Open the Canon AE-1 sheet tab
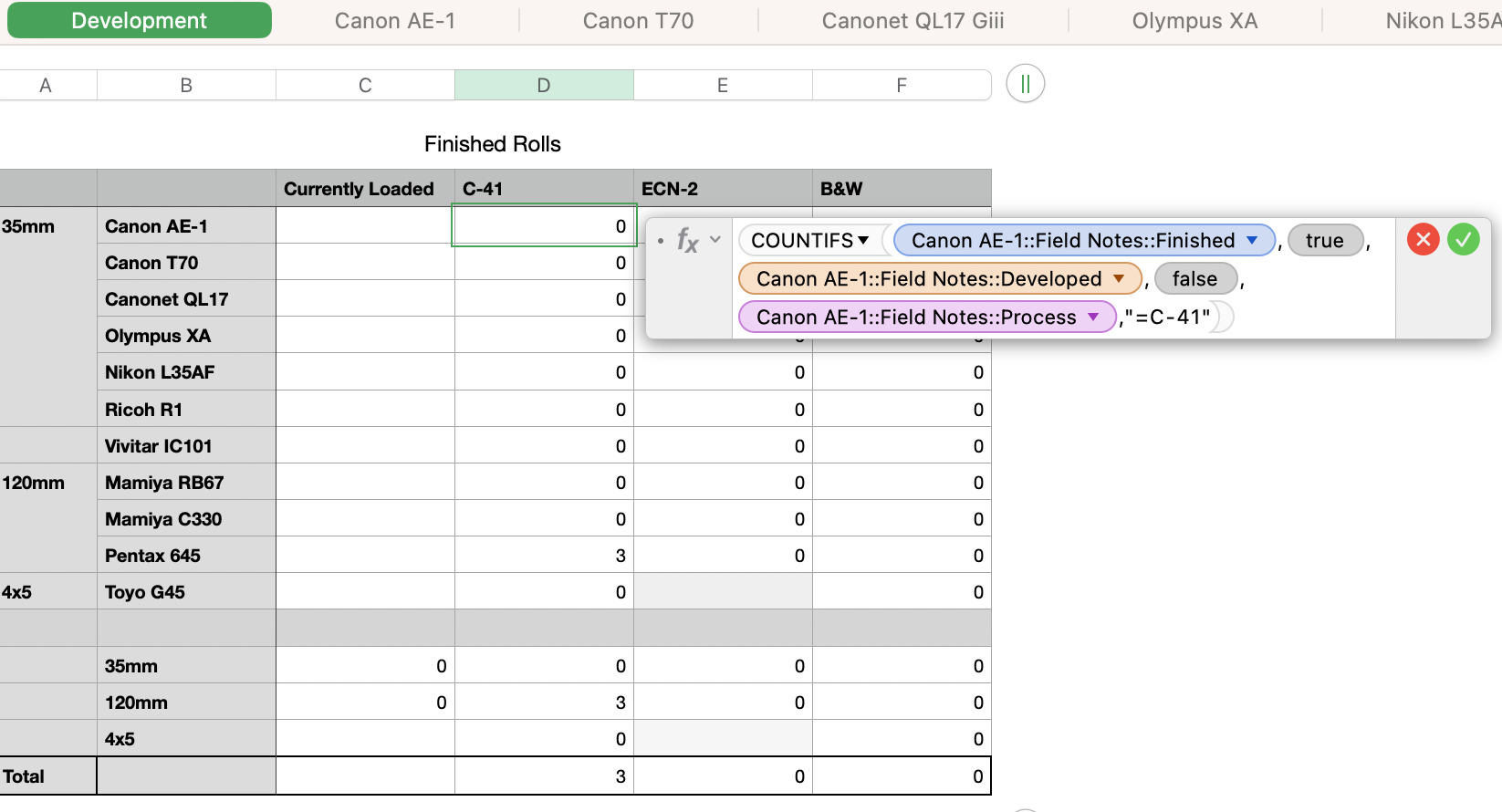The width and height of the screenshot is (1502, 812). (x=395, y=21)
